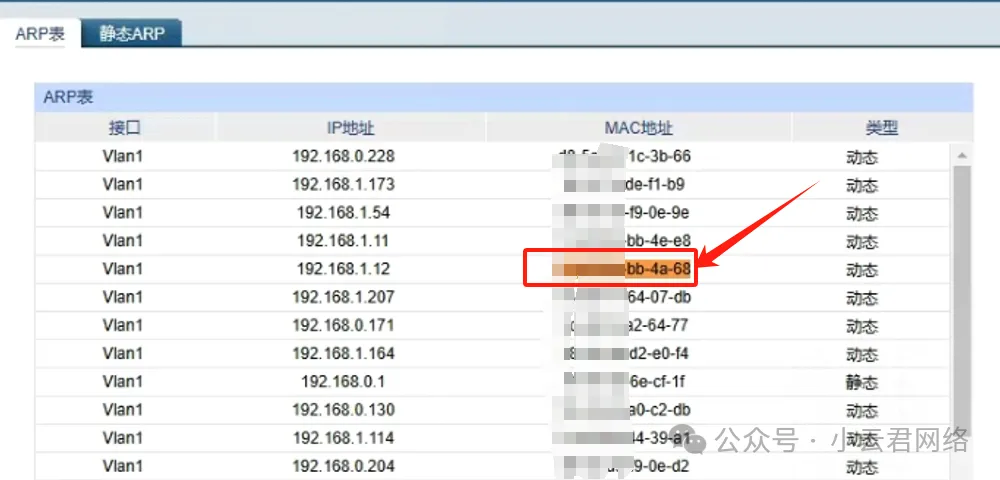This screenshot has width=1000, height=480.
Task: Select the IP address 192.168.1.207
Action: click(x=343, y=297)
